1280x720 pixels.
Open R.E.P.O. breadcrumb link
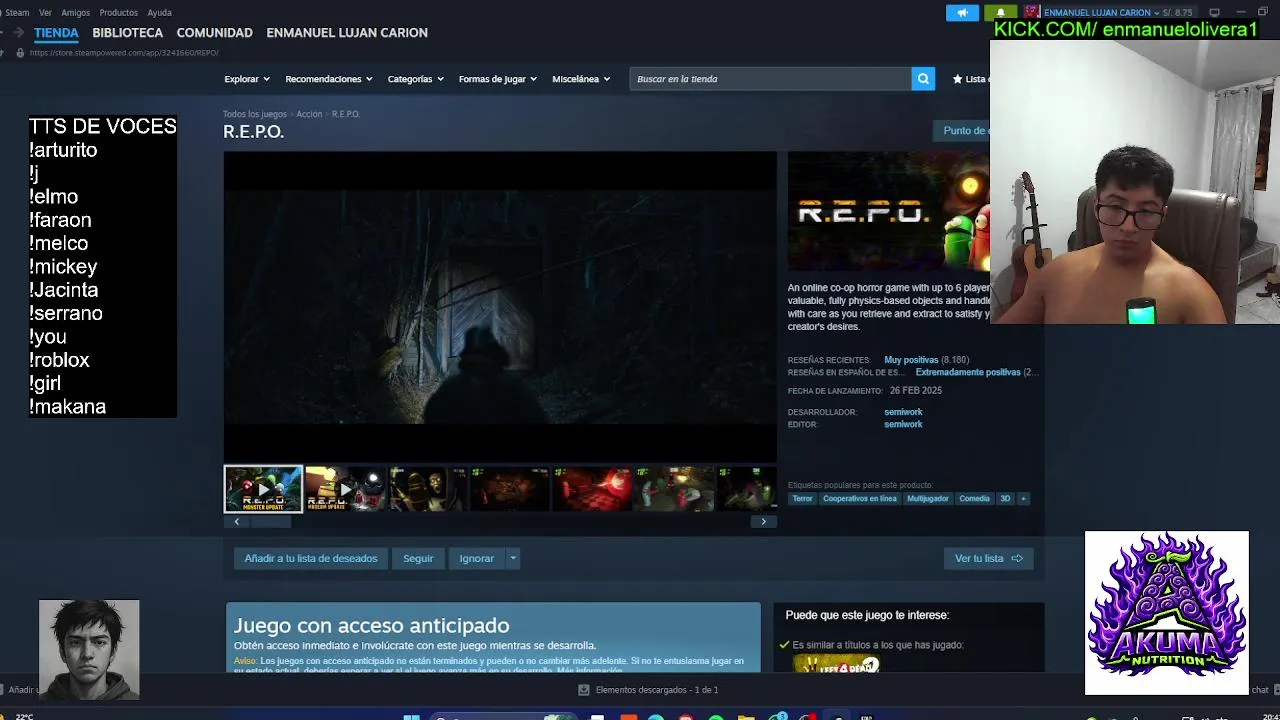click(x=345, y=114)
